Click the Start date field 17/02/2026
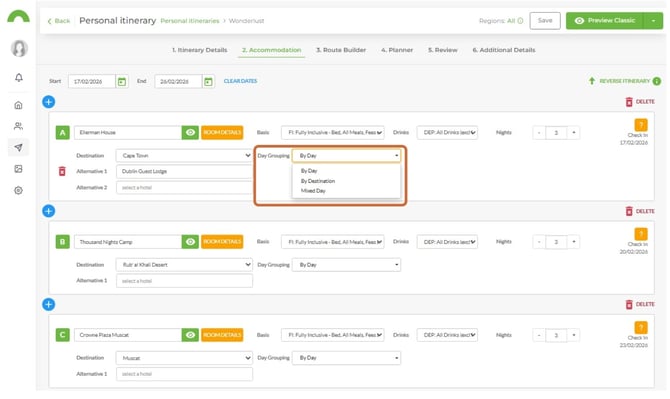670x399 pixels. pyautogui.click(x=91, y=81)
